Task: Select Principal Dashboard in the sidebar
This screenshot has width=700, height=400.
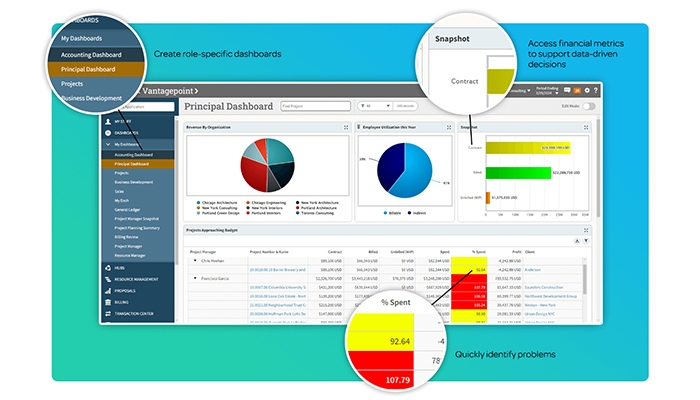Action: tap(138, 164)
